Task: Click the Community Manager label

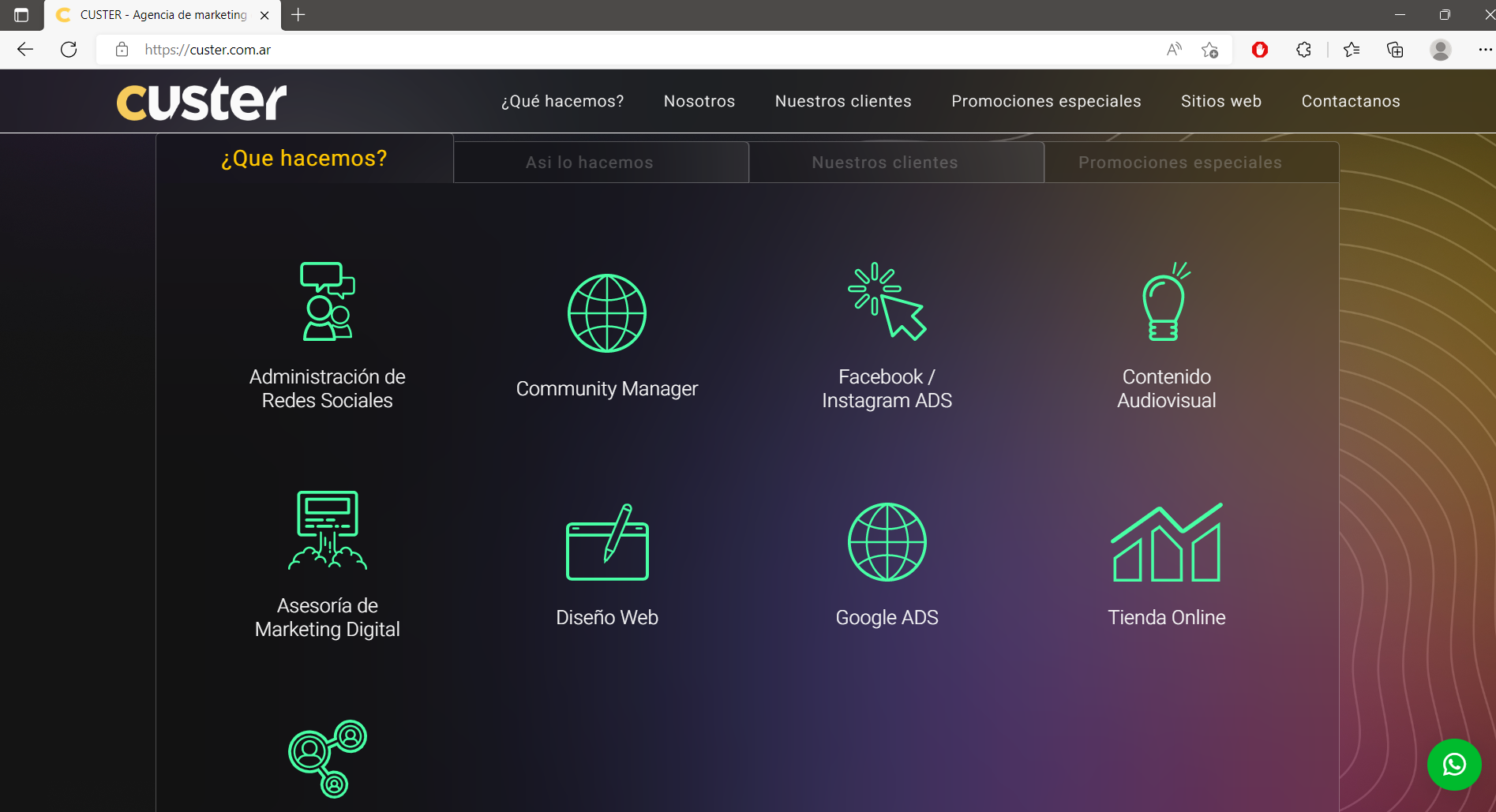Action: (607, 389)
